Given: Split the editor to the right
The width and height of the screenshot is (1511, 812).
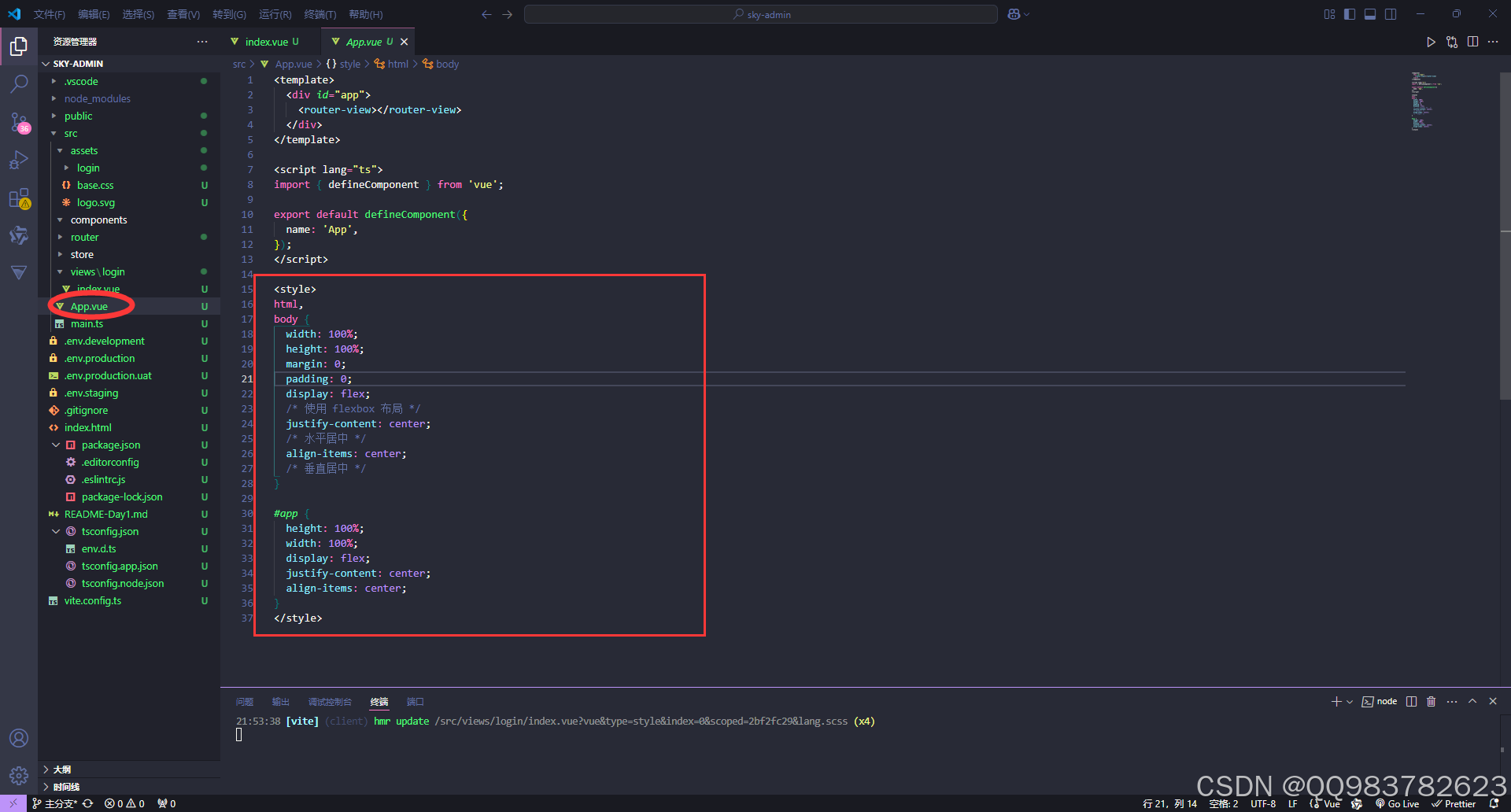Looking at the screenshot, I should click(1472, 42).
